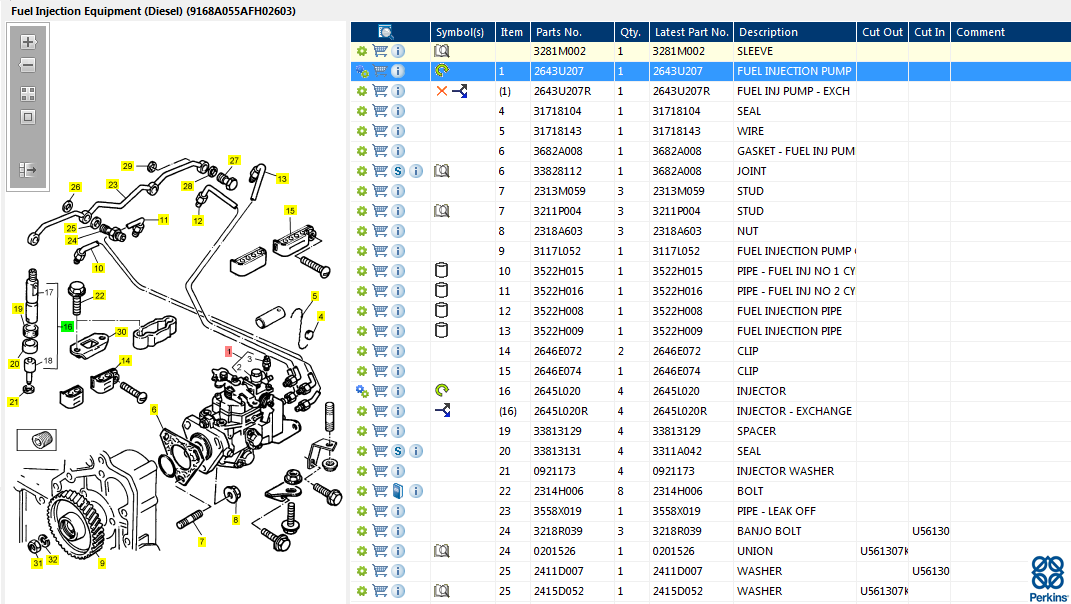Click the Comment column header
Image resolution: width=1071 pixels, height=604 pixels.
click(1011, 32)
